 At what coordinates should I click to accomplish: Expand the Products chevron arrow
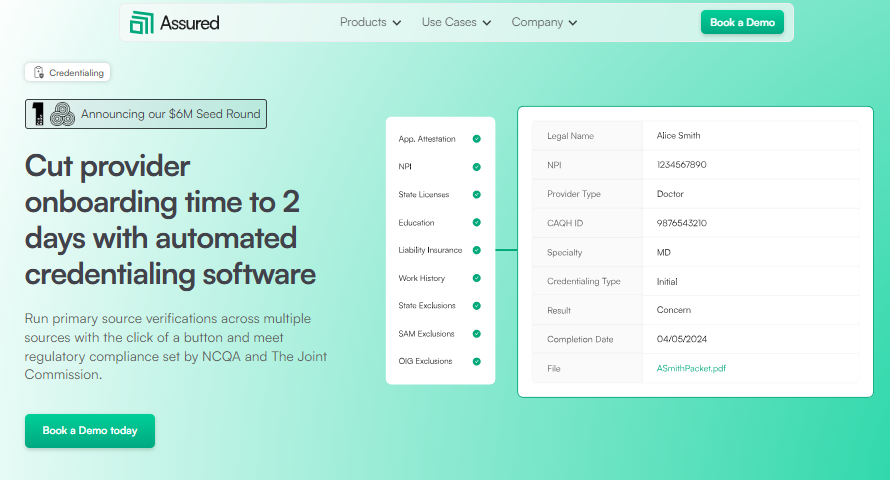pos(397,23)
